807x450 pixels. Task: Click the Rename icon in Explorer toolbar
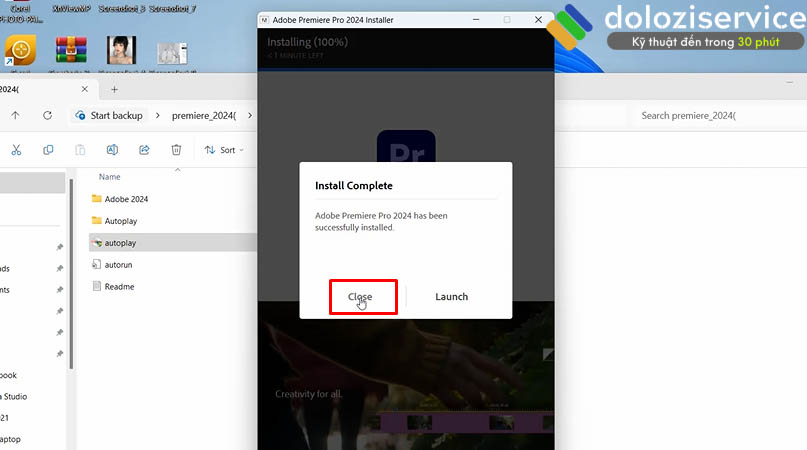112,150
